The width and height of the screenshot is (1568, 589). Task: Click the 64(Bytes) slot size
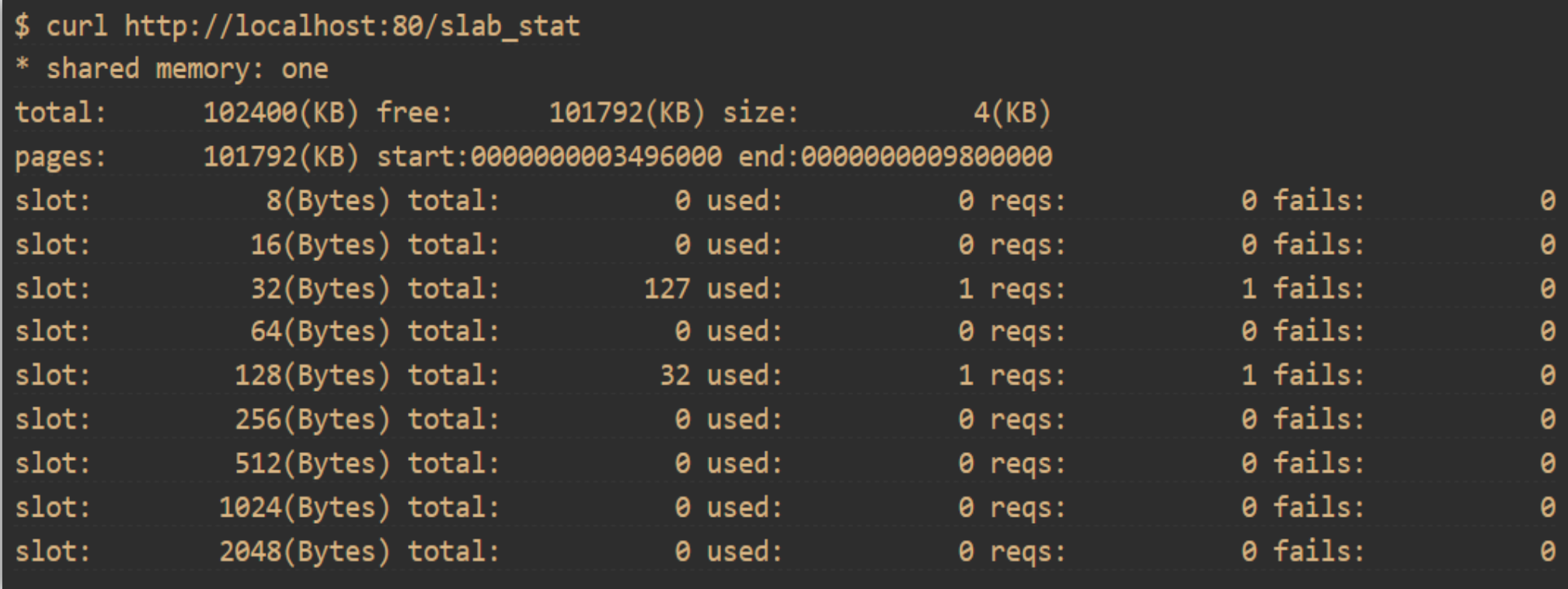click(319, 332)
